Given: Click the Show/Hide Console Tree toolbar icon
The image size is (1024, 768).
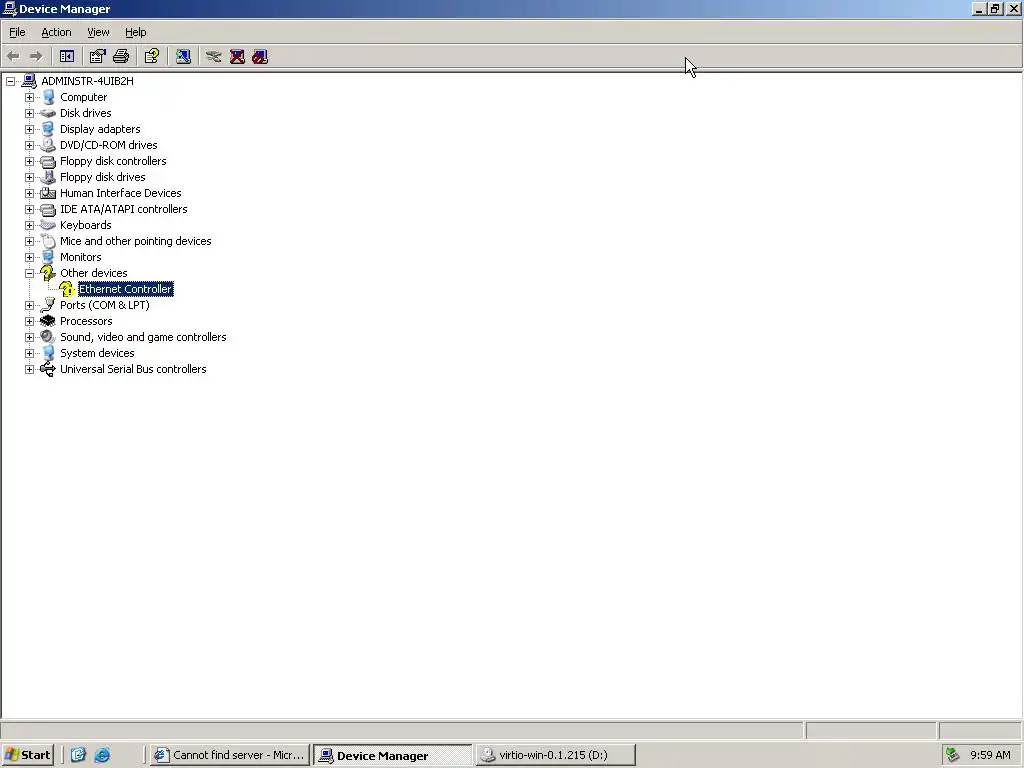Looking at the screenshot, I should click(67, 57).
